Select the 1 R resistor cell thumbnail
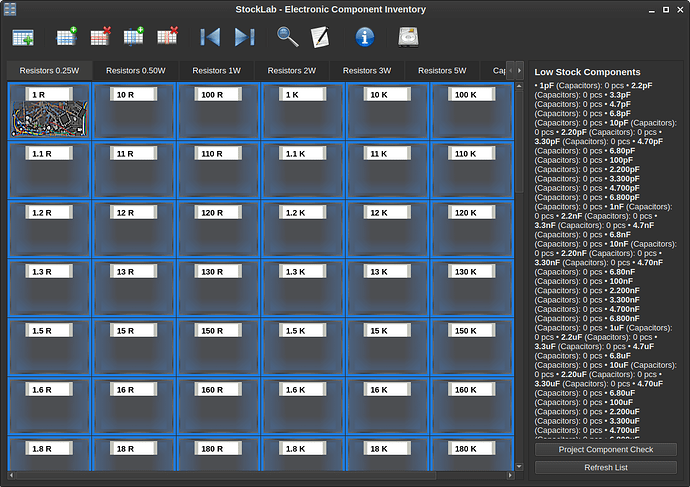This screenshot has width=690, height=487. [48, 119]
